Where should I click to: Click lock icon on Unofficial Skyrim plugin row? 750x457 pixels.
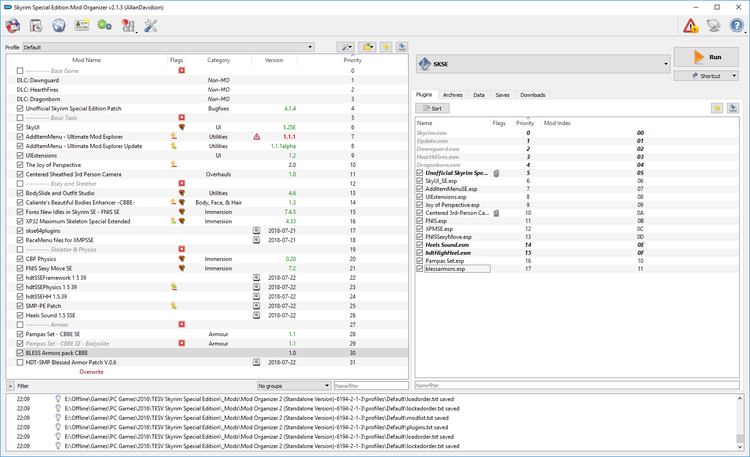pyautogui.click(x=496, y=173)
